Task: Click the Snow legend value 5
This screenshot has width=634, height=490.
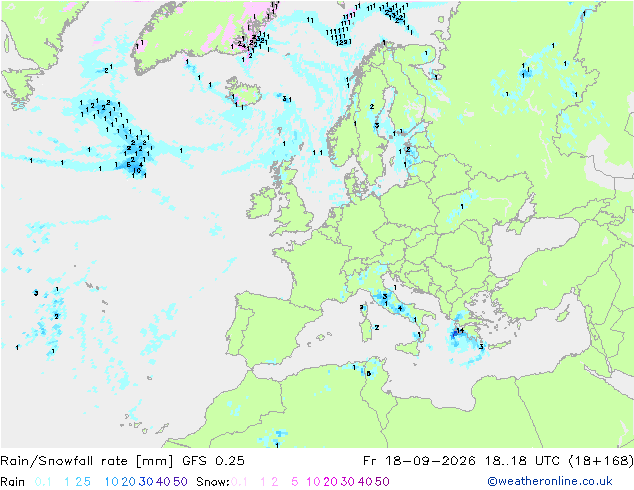Action: 294,482
